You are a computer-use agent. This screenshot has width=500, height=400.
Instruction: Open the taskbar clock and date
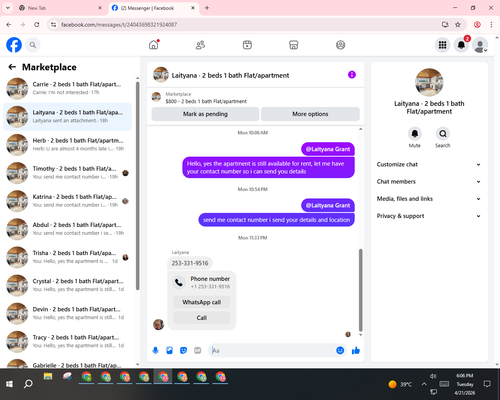pos(465,384)
